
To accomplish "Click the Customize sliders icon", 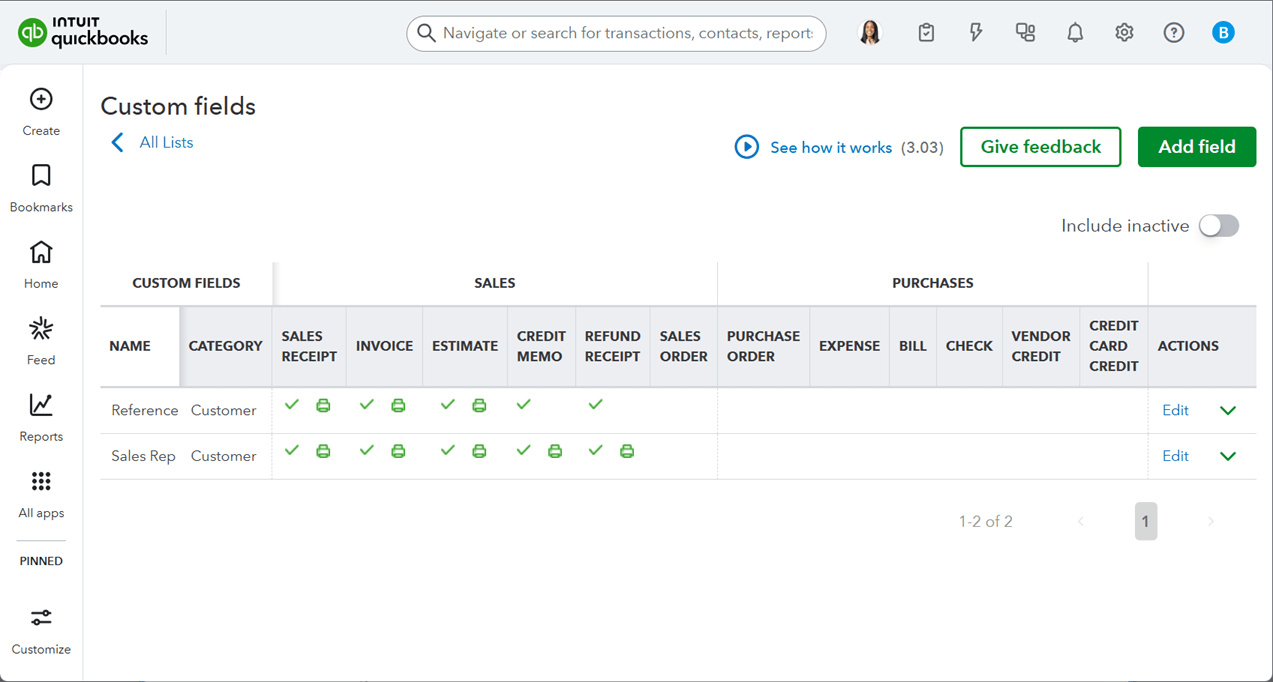I will 41,618.
